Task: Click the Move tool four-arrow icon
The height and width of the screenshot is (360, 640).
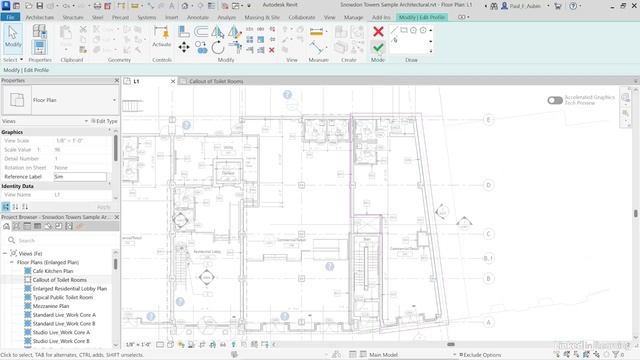Action: click(x=184, y=47)
